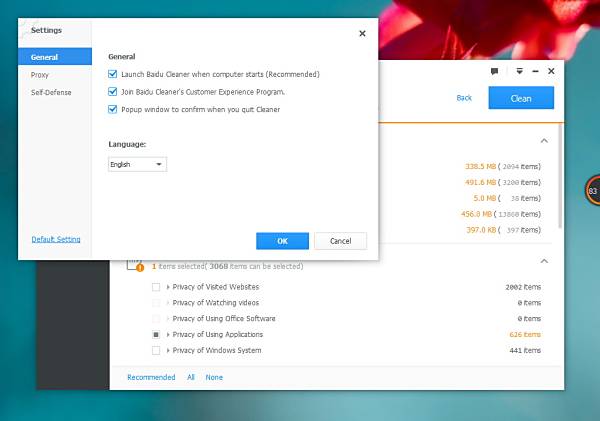Expand Privacy of Windows System arrow
600x421 pixels.
click(168, 350)
